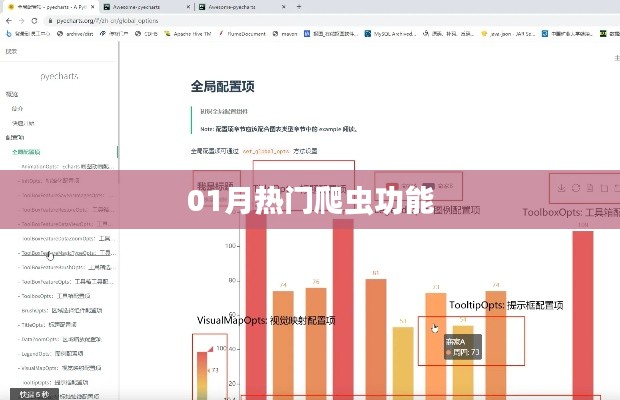Screen dimensions: 620x400
Task: Open VisualMapOpts sidebar entry
Action: pos(60,368)
